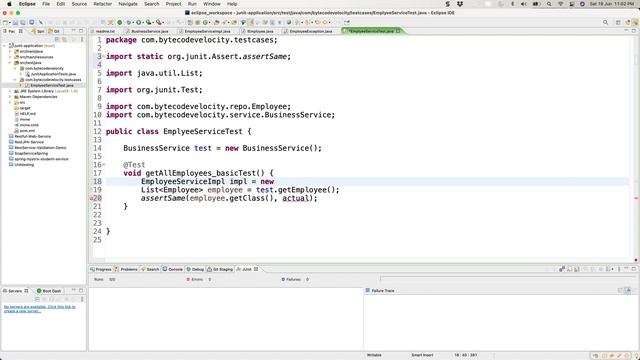Collapse the src/test/java folder
This screenshot has width=640, height=360.
10,63
